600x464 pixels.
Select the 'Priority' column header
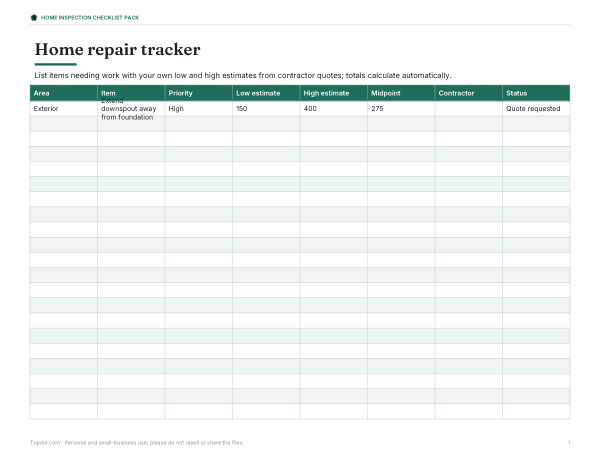pyautogui.click(x=199, y=93)
